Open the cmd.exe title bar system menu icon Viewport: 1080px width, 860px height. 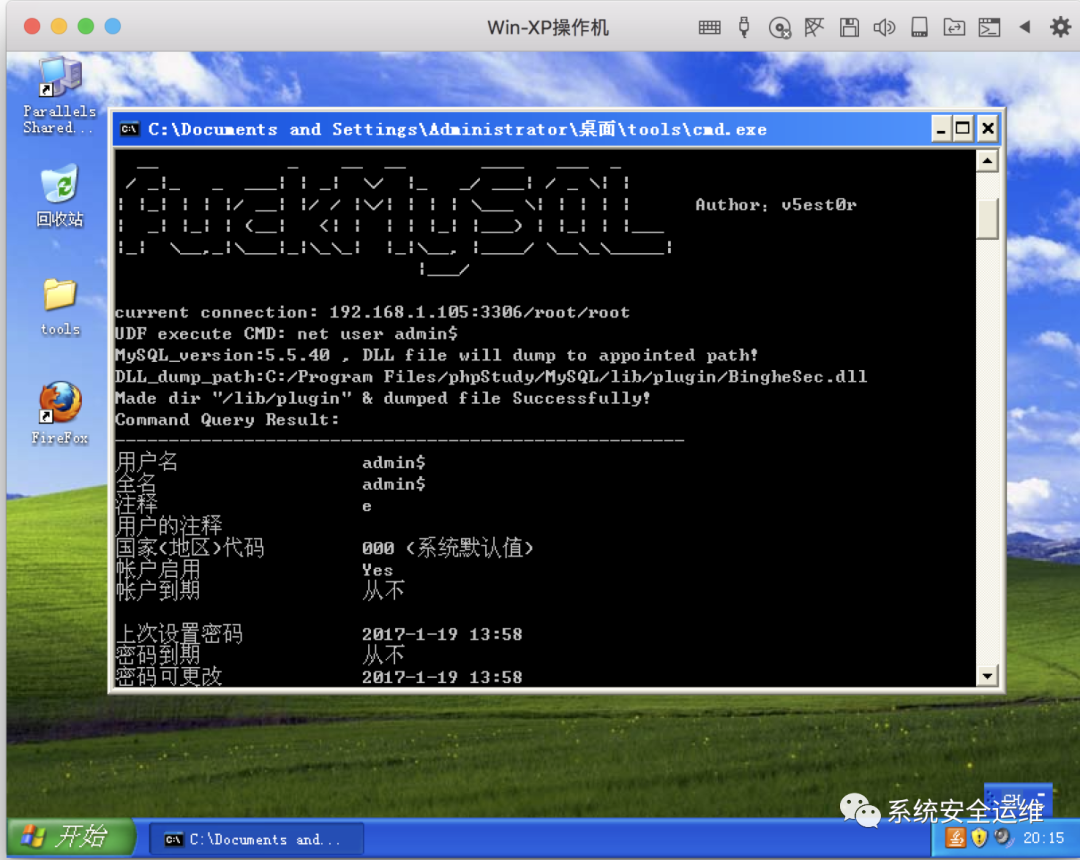point(129,129)
